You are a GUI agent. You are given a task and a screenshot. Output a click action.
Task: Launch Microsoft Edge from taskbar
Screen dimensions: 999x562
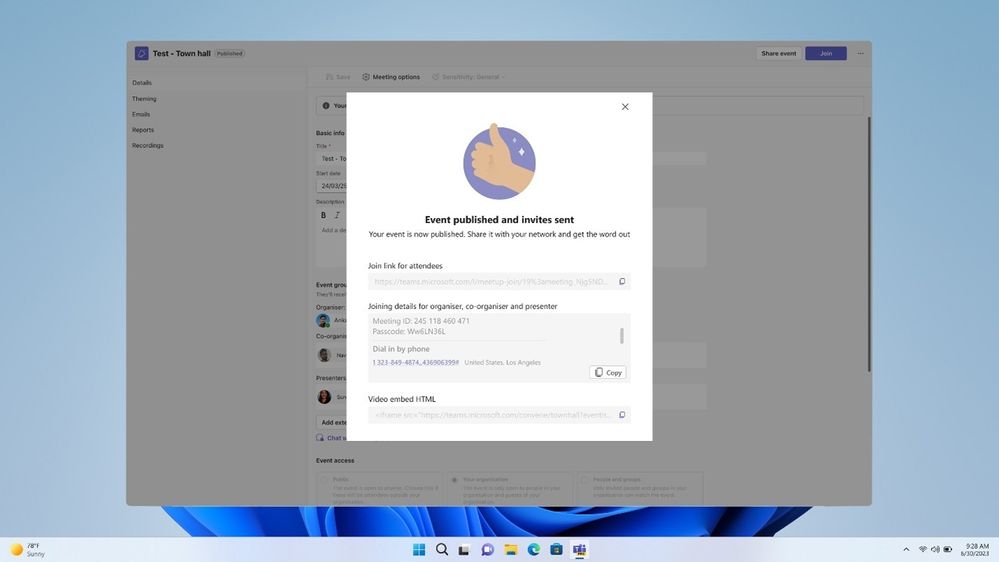(x=533, y=549)
